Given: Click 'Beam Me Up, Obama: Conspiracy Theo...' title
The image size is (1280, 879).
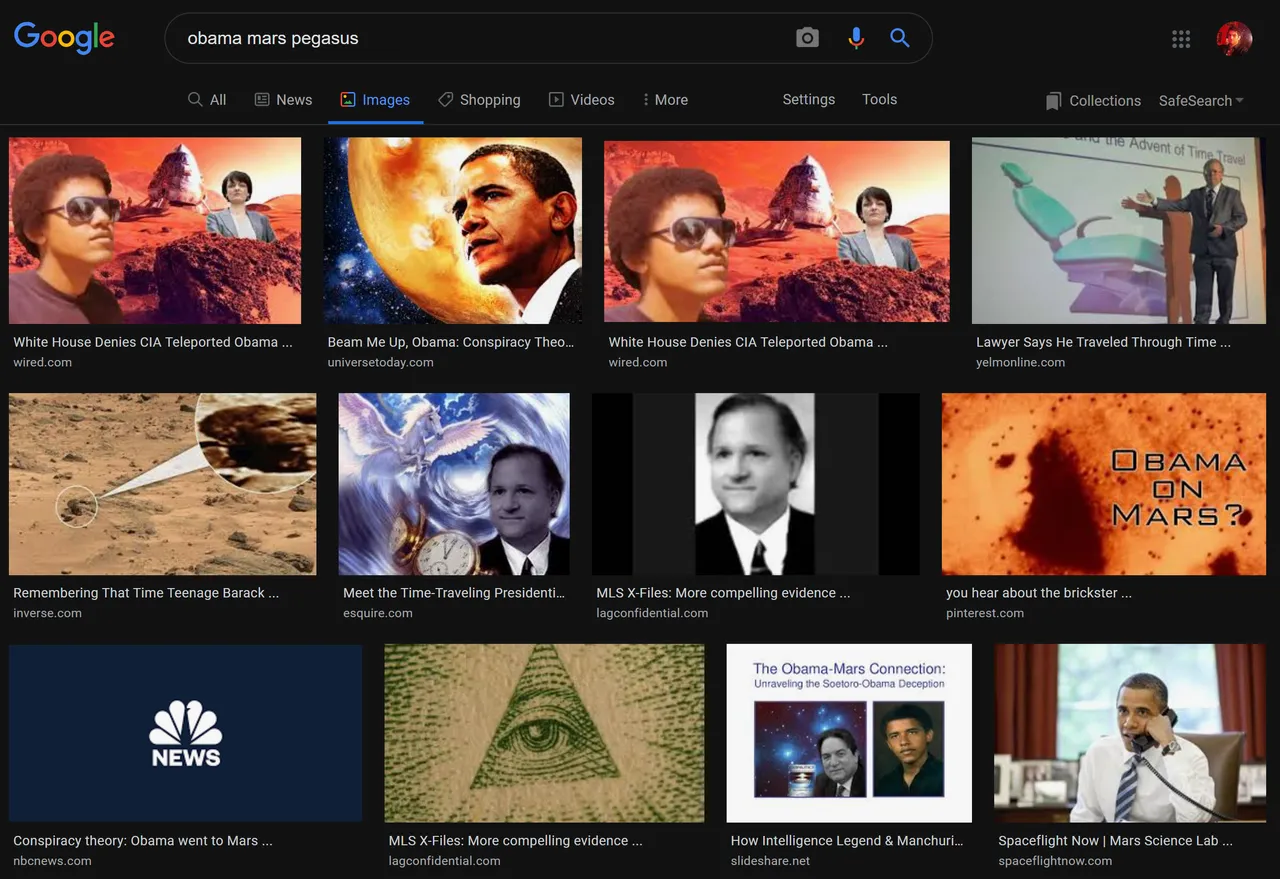Looking at the screenshot, I should tap(451, 342).
